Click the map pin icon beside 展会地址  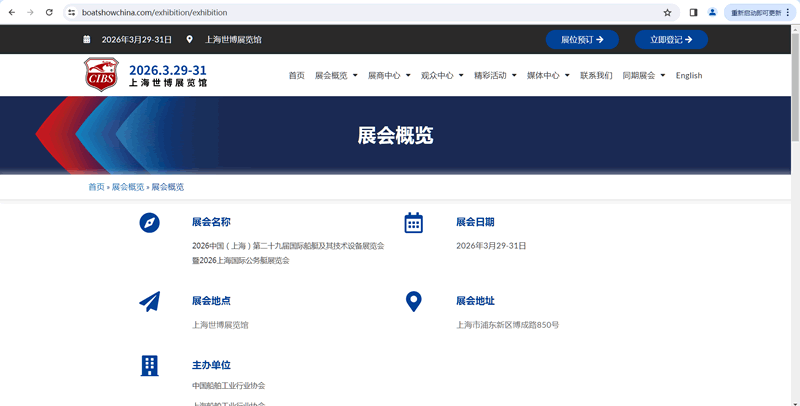point(413,301)
